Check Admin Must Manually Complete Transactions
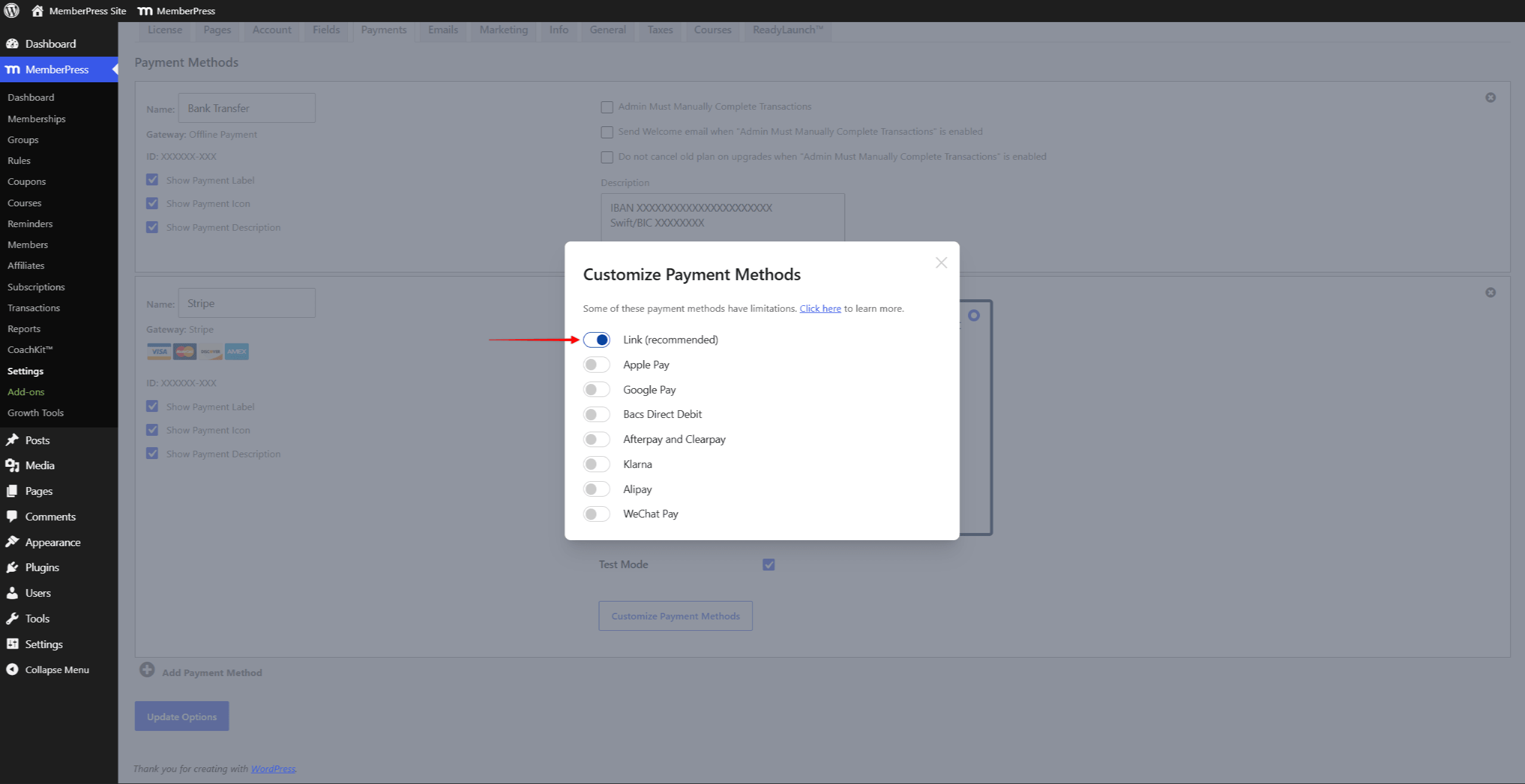The image size is (1525, 784). pyautogui.click(x=607, y=107)
